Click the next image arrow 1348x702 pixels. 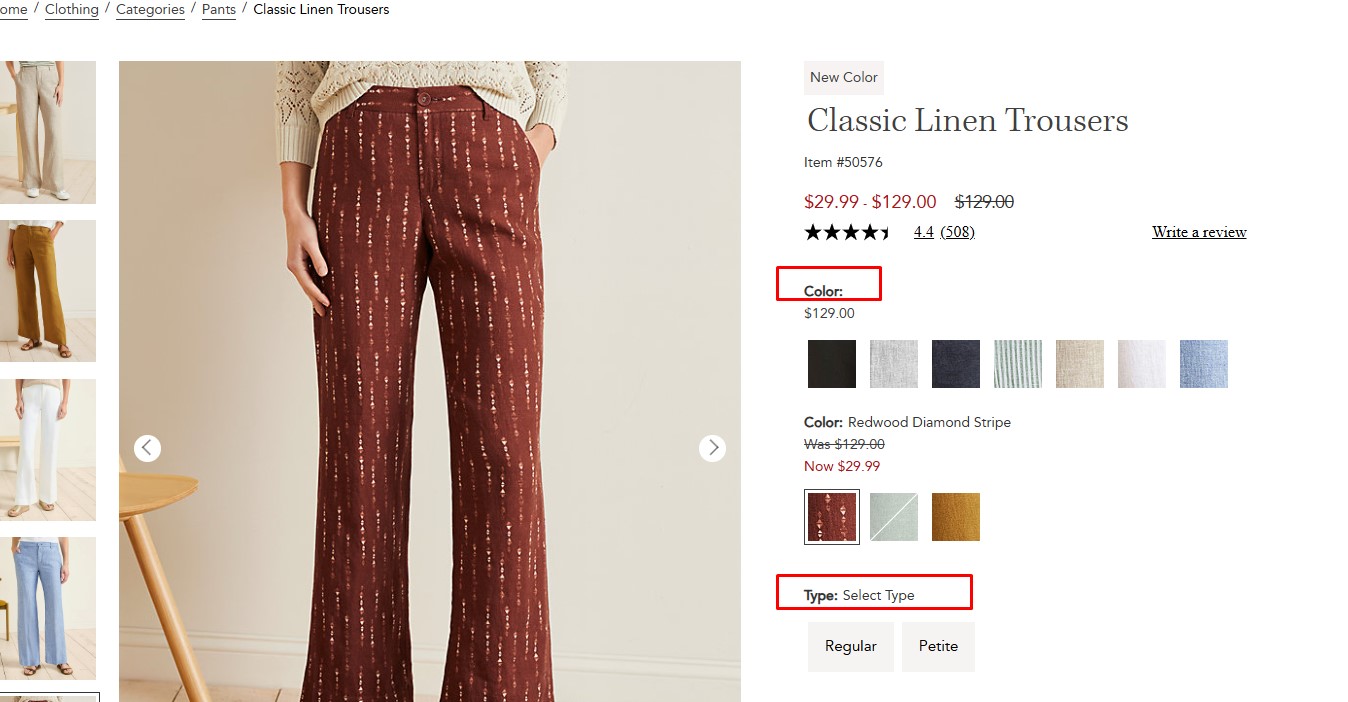click(x=712, y=448)
